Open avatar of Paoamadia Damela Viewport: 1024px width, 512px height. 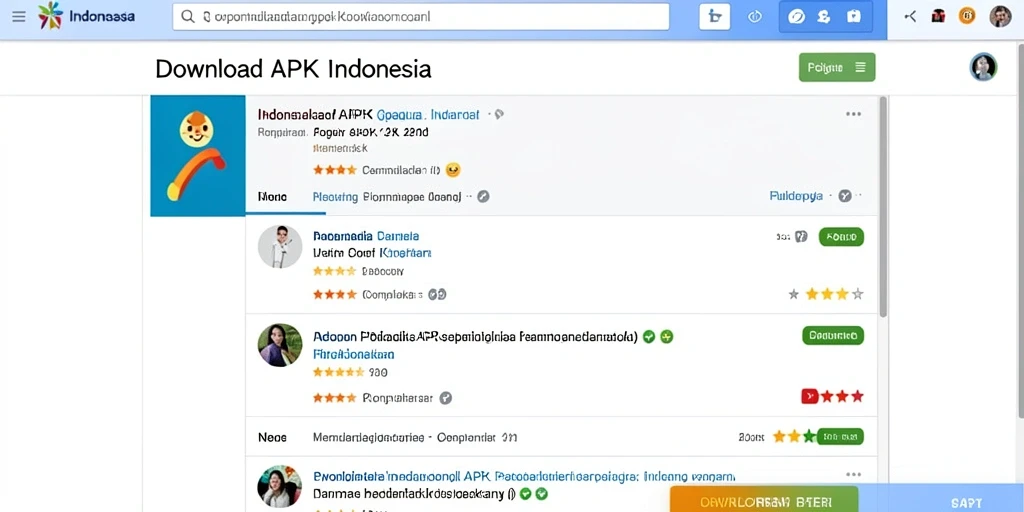(x=280, y=246)
